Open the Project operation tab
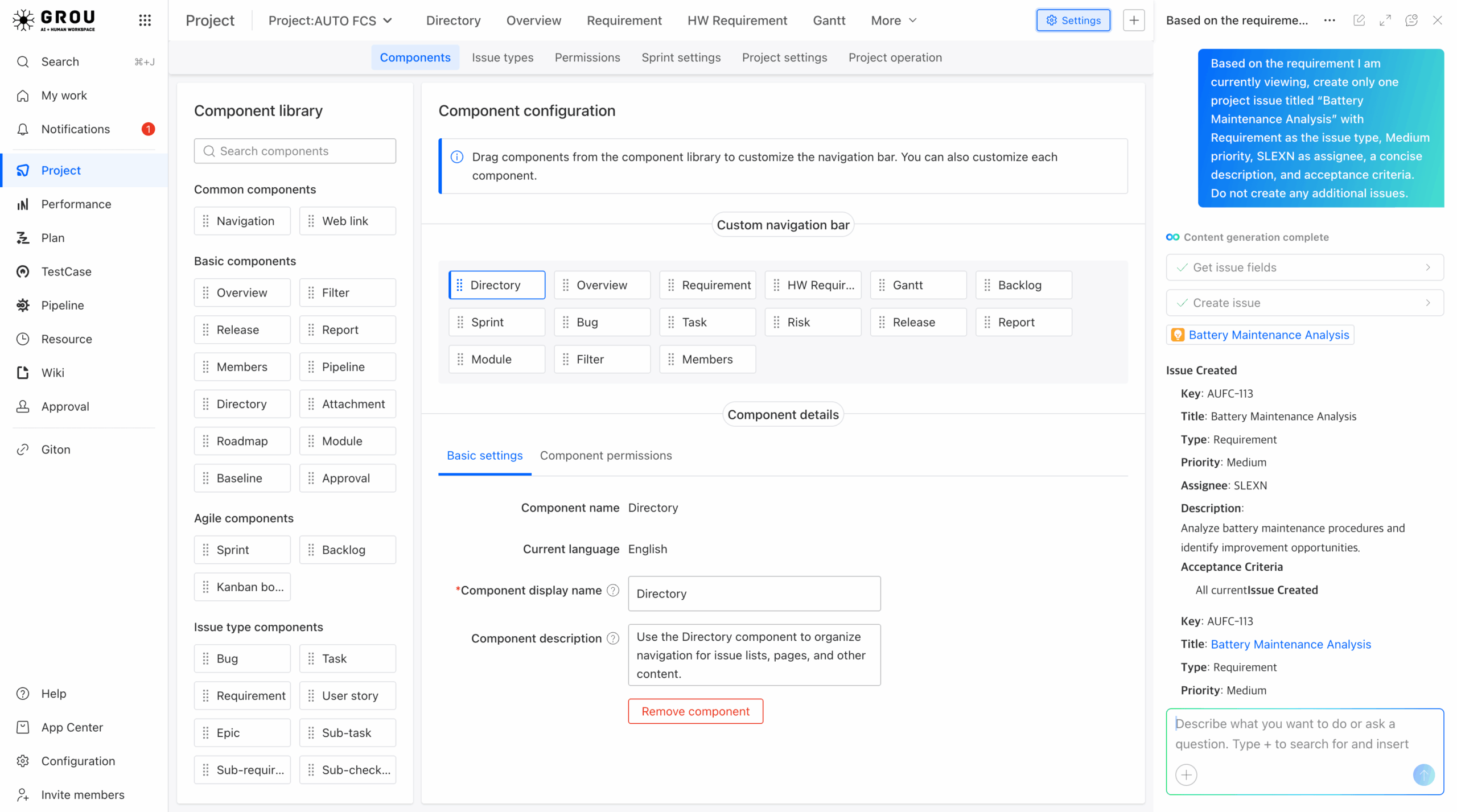 point(895,57)
